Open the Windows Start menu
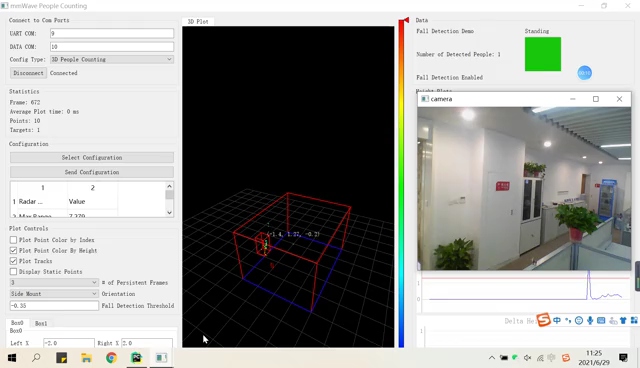Screen dimensions: 640x368 click(12, 358)
